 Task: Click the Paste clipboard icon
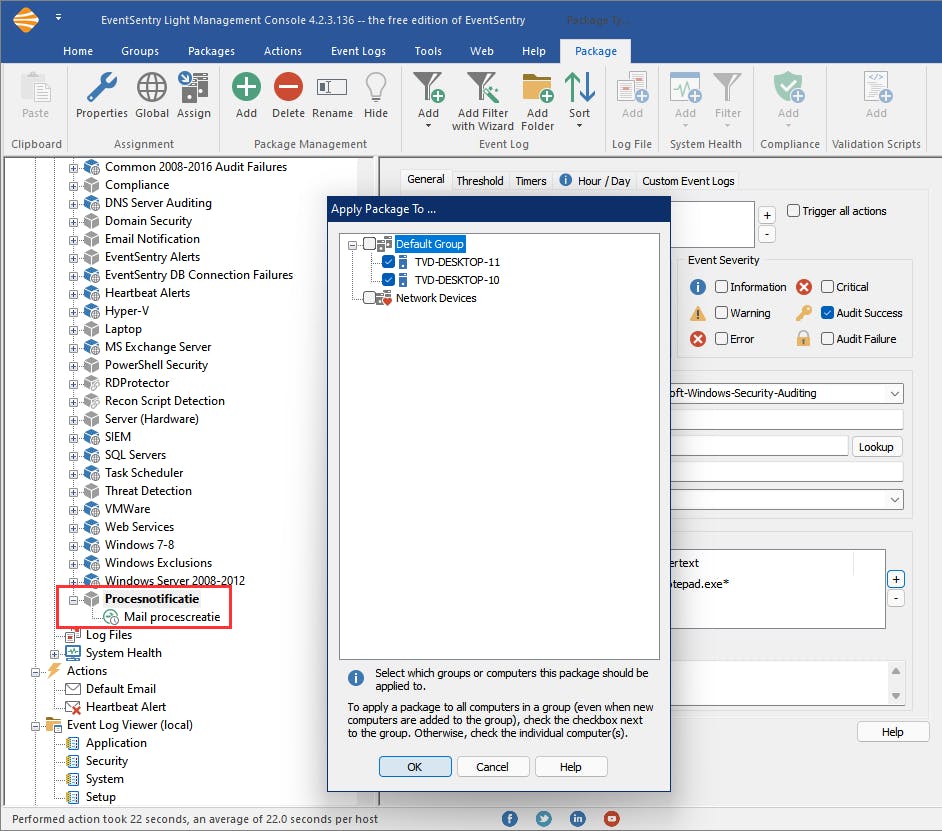click(x=35, y=88)
